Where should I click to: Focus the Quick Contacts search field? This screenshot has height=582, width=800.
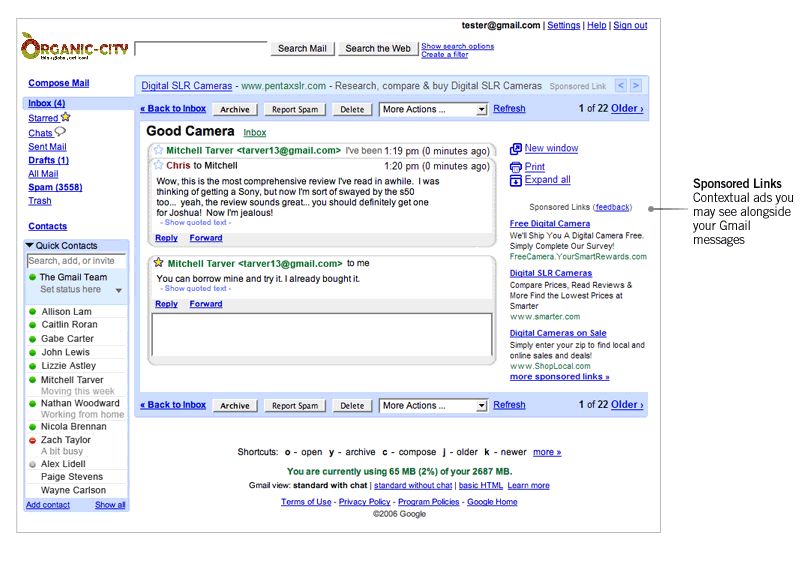[76, 261]
